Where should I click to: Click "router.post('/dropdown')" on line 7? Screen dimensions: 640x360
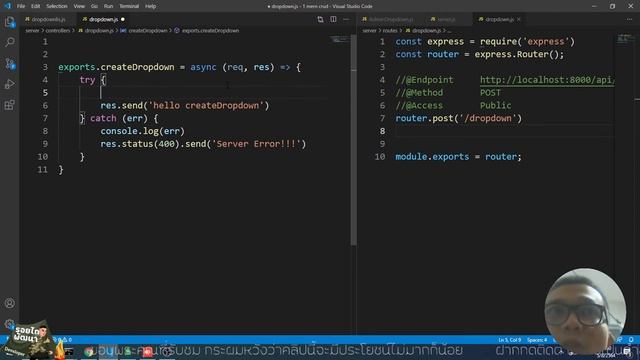458,118
